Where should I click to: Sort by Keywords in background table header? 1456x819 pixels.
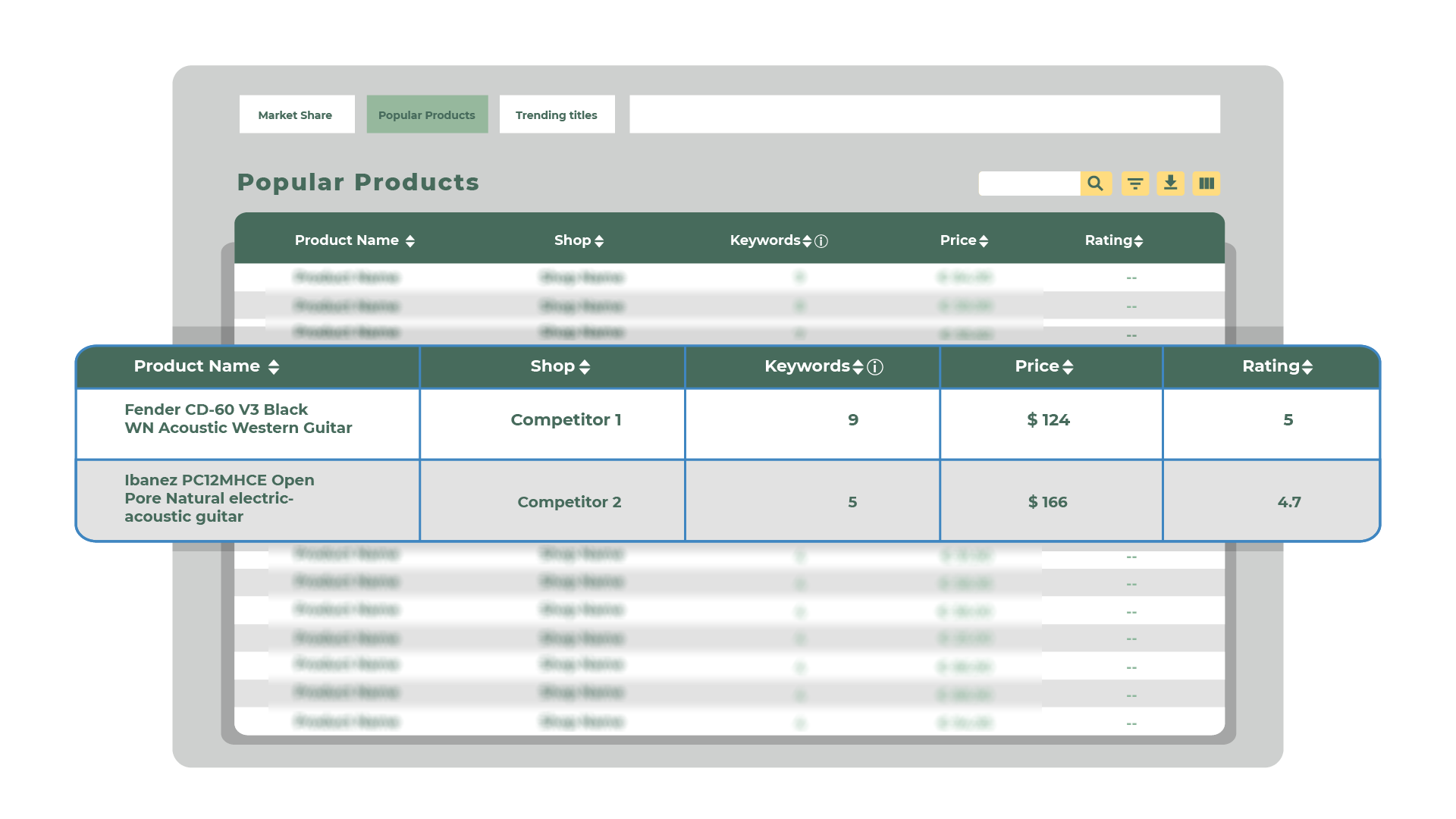point(807,241)
